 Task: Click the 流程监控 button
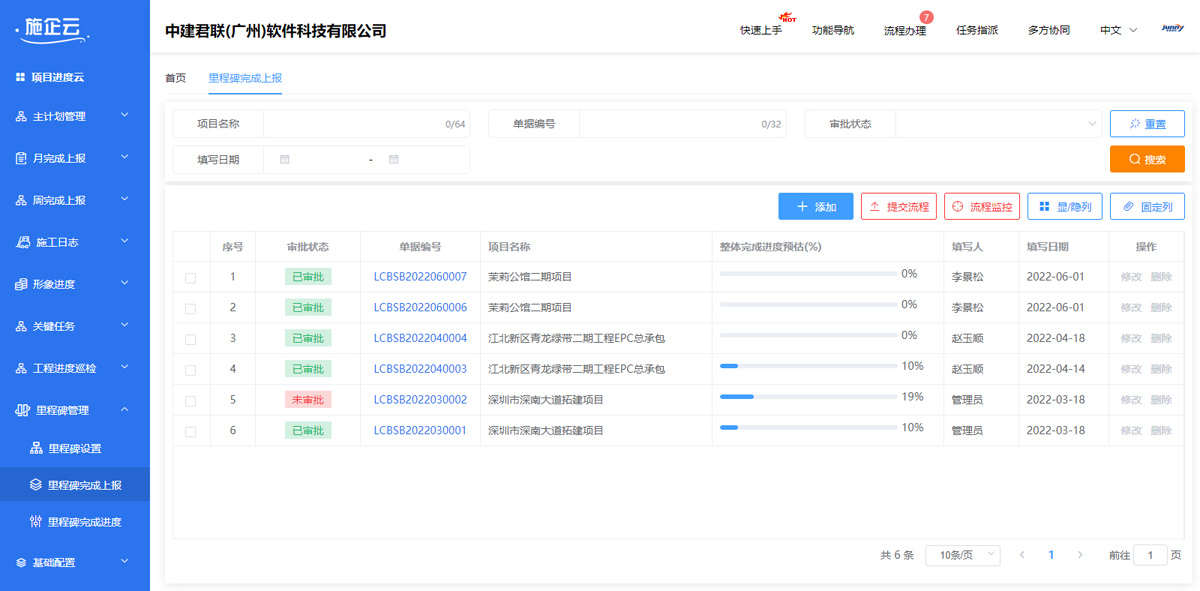pyautogui.click(x=982, y=207)
